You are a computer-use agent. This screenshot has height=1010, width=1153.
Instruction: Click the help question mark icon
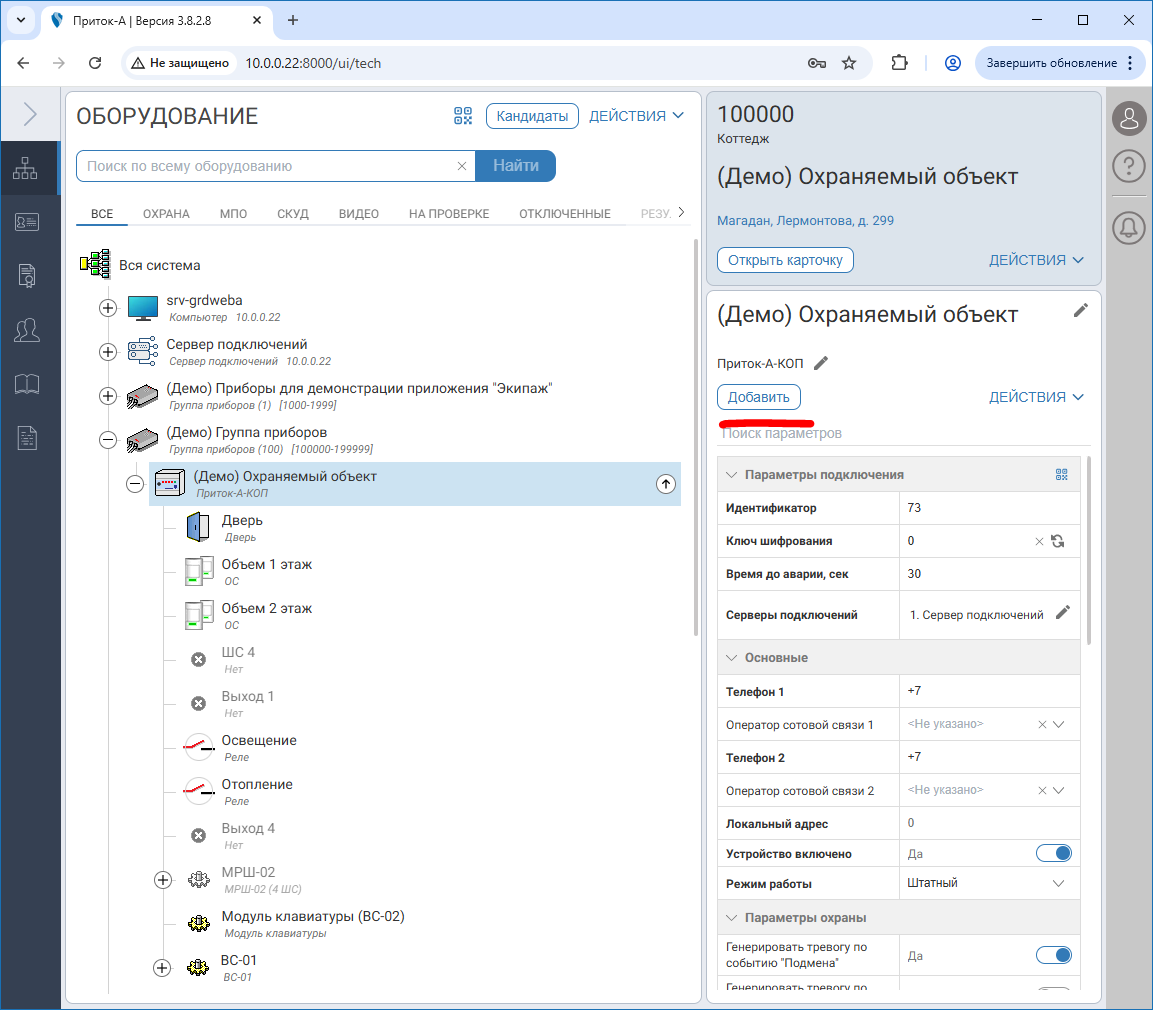tap(1128, 166)
